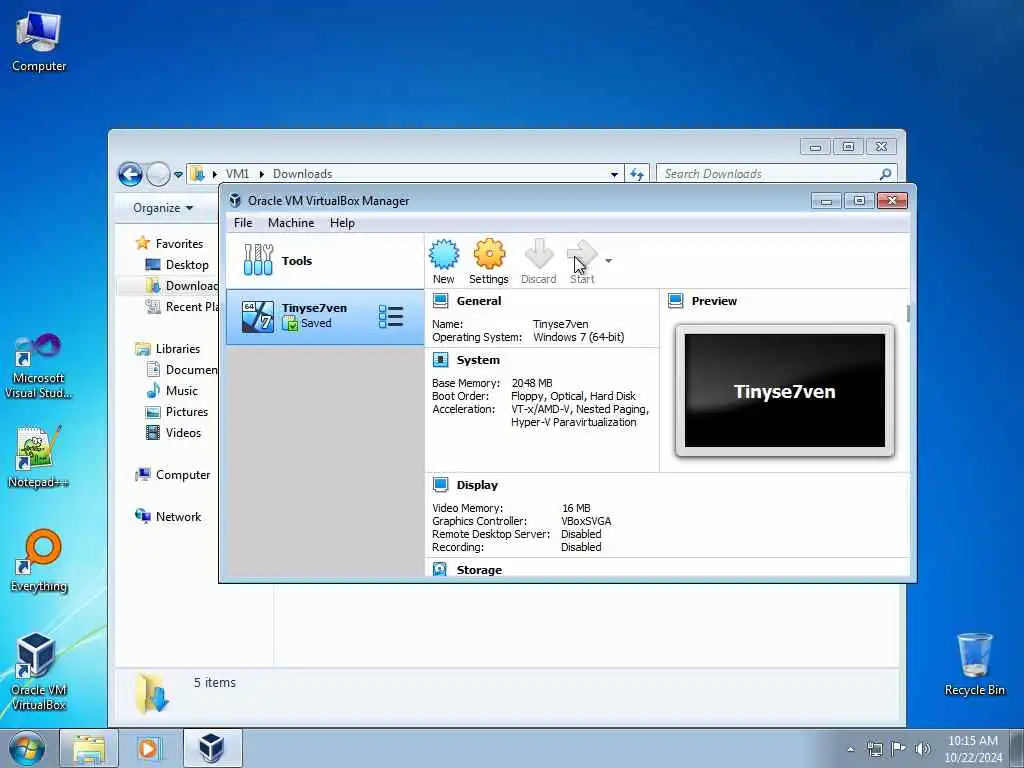This screenshot has height=768, width=1024.
Task: Open the Tinyse7ven machine tools menu icon
Action: pos(391,317)
